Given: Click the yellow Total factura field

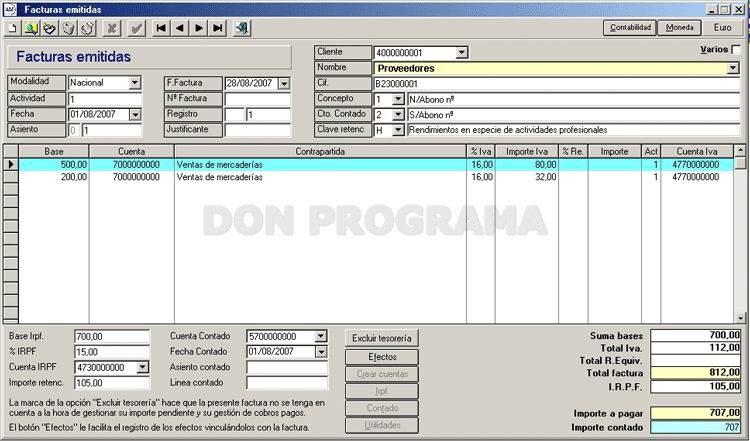Looking at the screenshot, I should (695, 373).
